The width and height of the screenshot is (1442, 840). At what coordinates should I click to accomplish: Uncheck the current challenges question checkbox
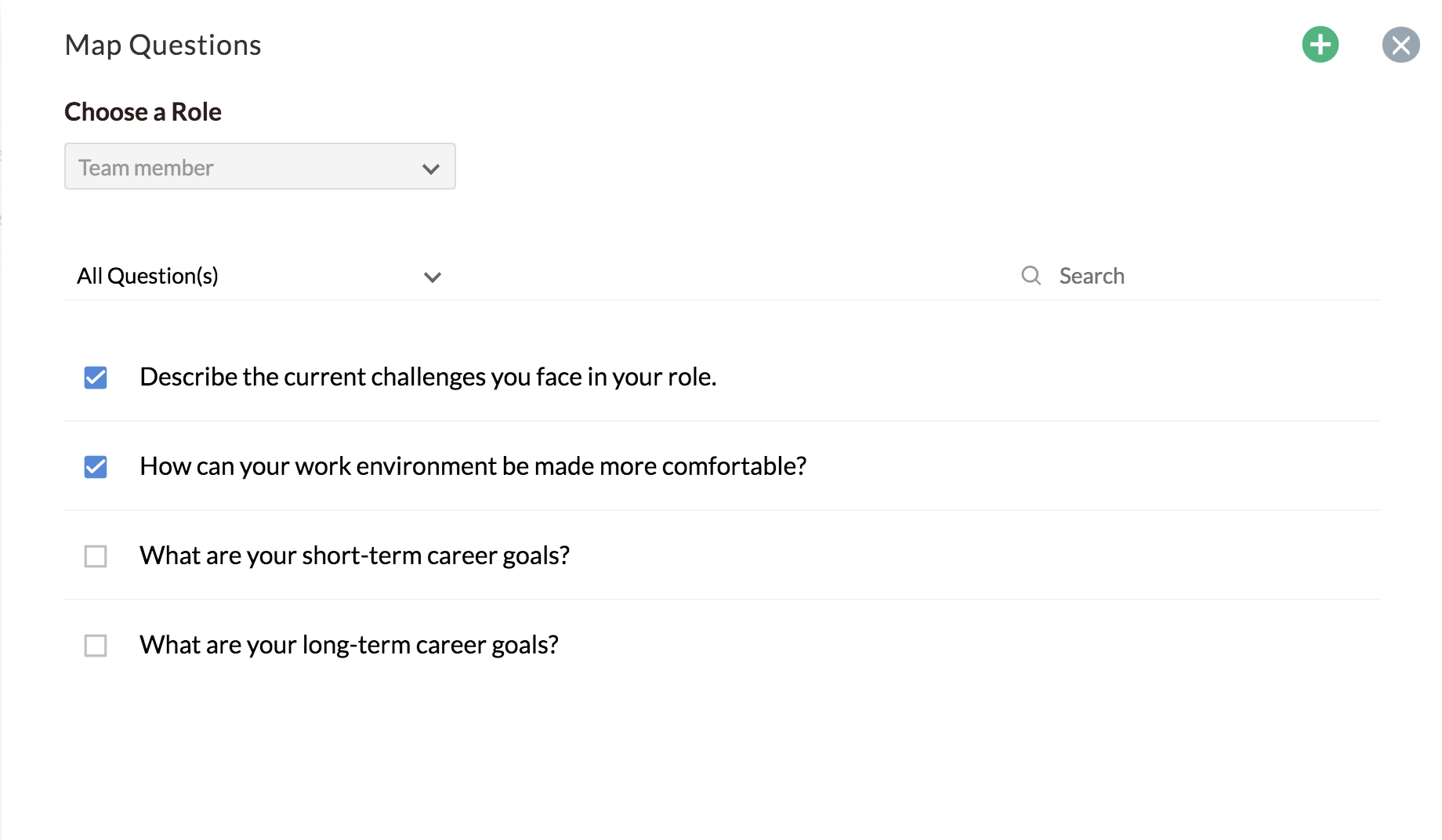tap(96, 378)
